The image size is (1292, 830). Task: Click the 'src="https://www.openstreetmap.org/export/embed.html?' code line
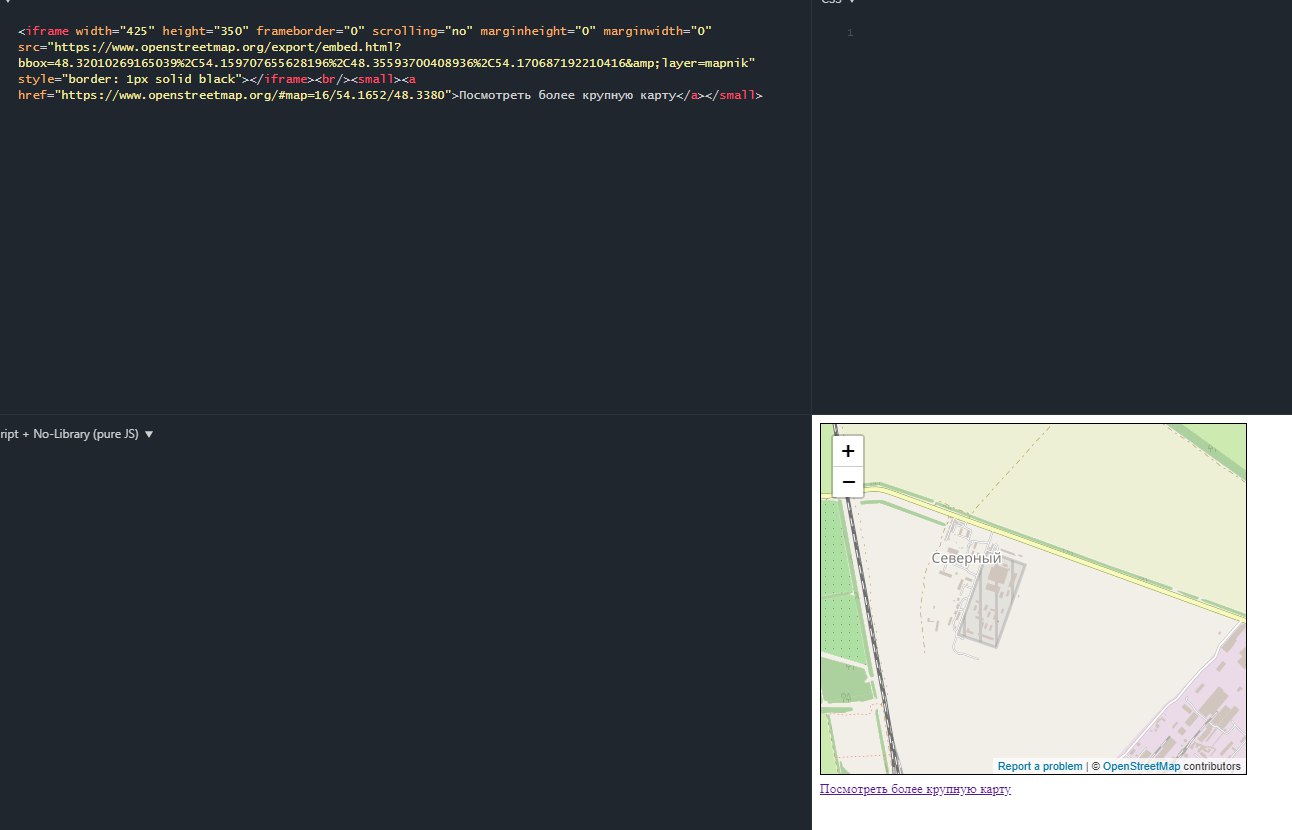(208, 47)
